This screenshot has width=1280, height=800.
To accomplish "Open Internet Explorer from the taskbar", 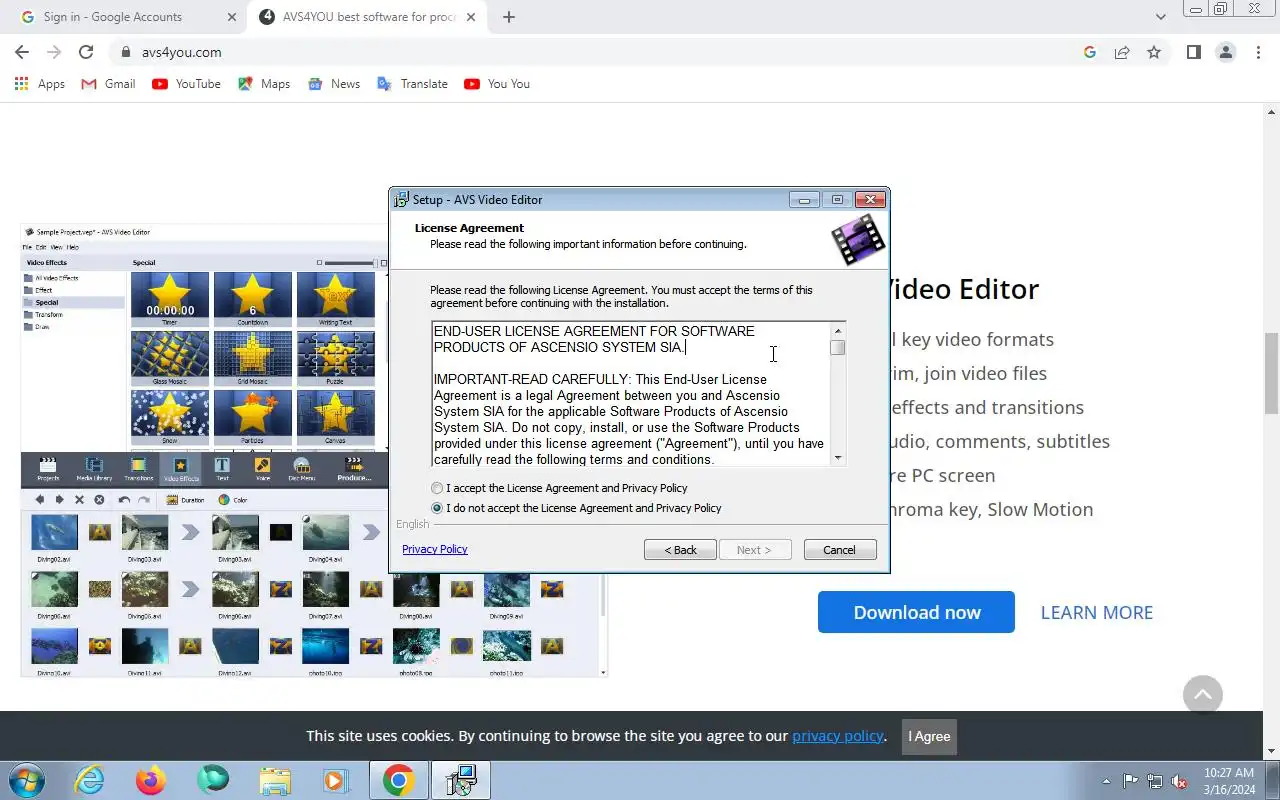I will click(x=90, y=780).
